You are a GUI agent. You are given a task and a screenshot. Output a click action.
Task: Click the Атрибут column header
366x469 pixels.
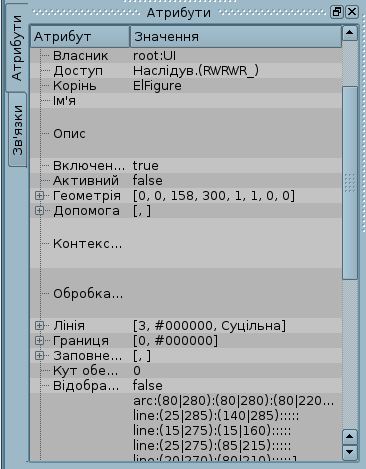click(x=80, y=37)
